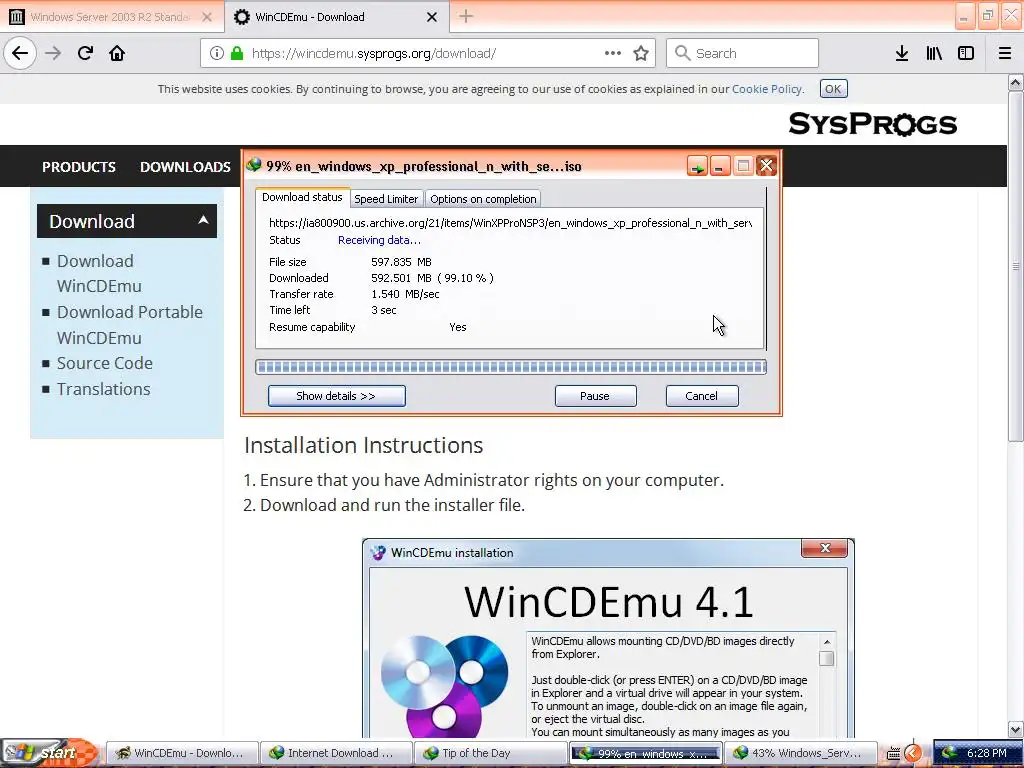This screenshot has width=1024, height=768.
Task: Send download dialog to tray icon
Action: (x=697, y=166)
